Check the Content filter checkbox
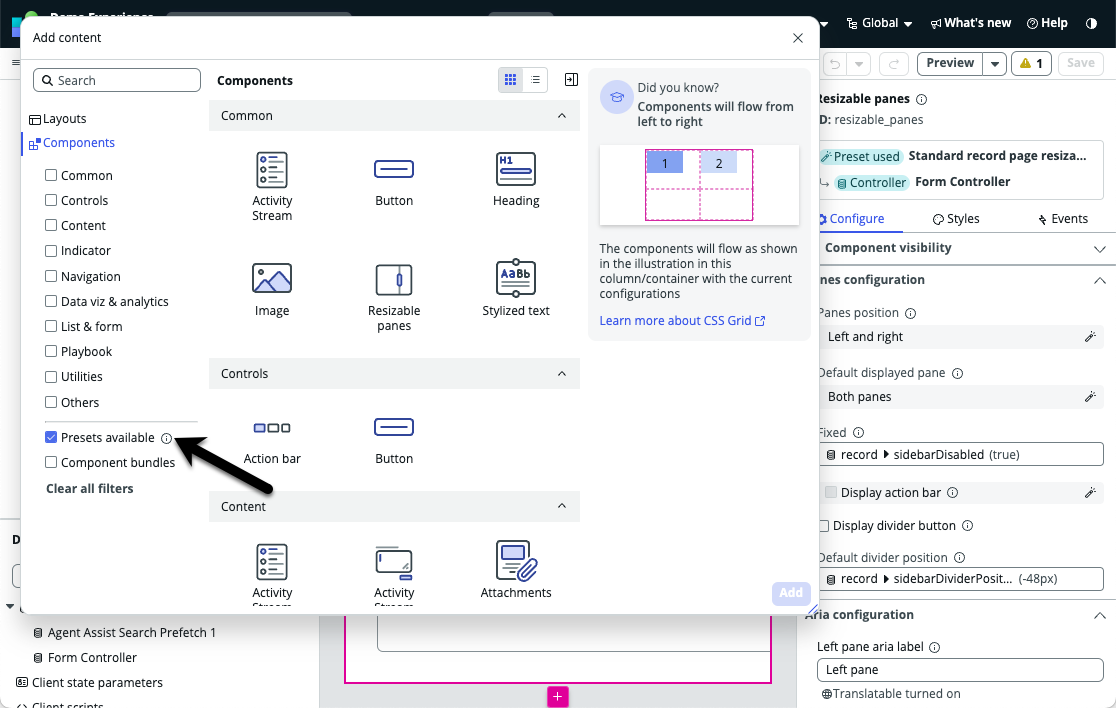The width and height of the screenshot is (1116, 708). pos(51,225)
